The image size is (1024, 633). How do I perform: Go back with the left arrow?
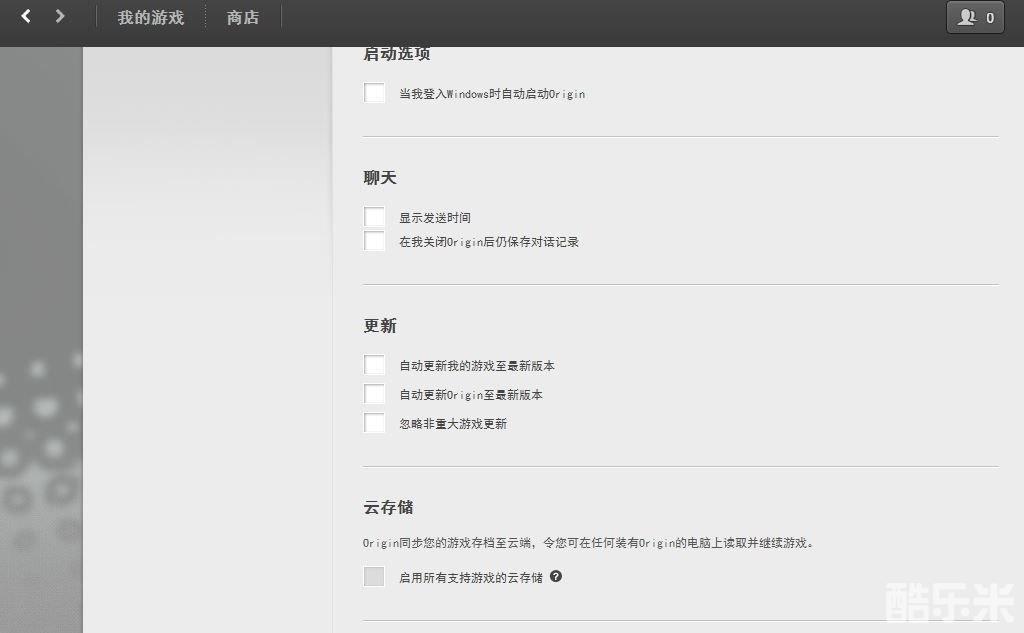(x=26, y=16)
